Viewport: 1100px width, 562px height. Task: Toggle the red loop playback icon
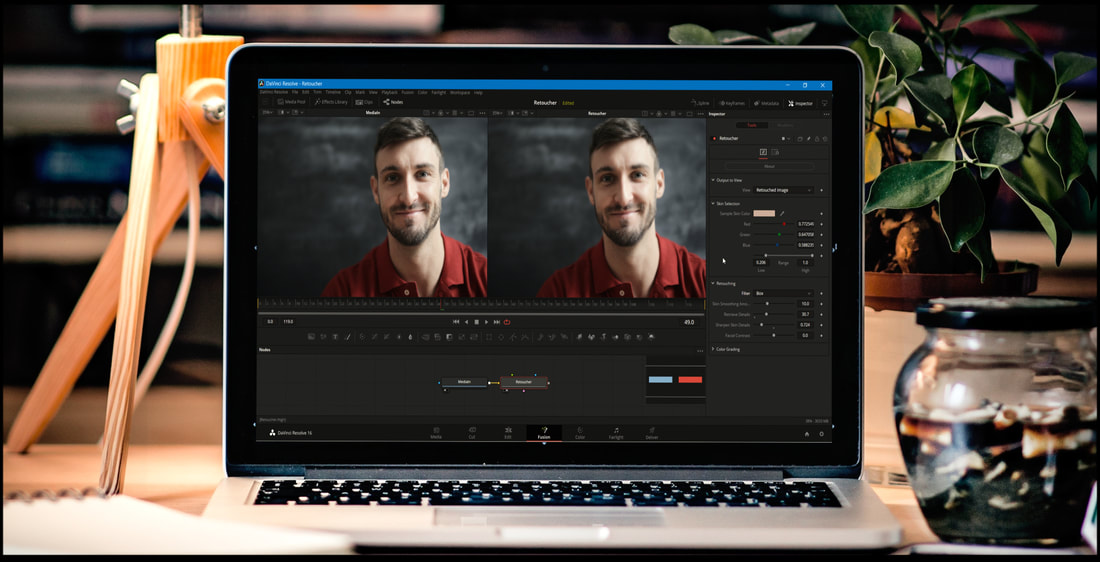507,322
